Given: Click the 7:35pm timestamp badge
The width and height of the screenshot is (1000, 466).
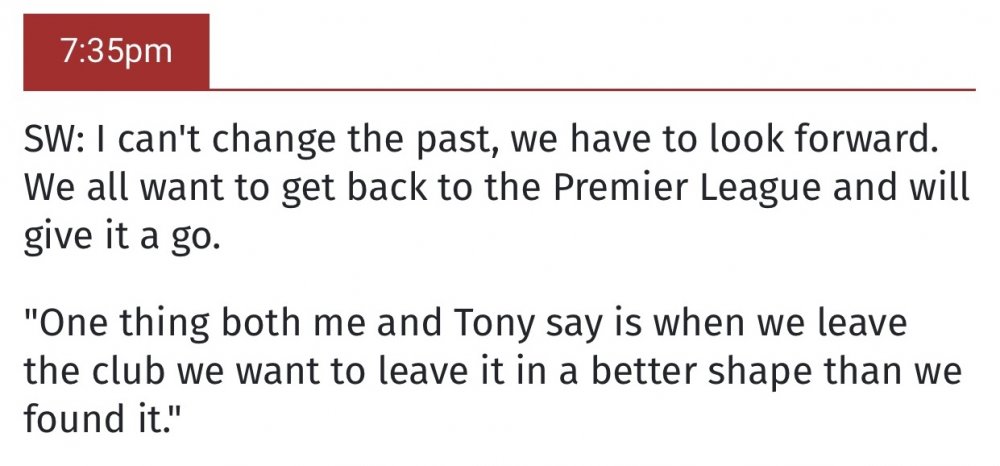Looking at the screenshot, I should [116, 52].
